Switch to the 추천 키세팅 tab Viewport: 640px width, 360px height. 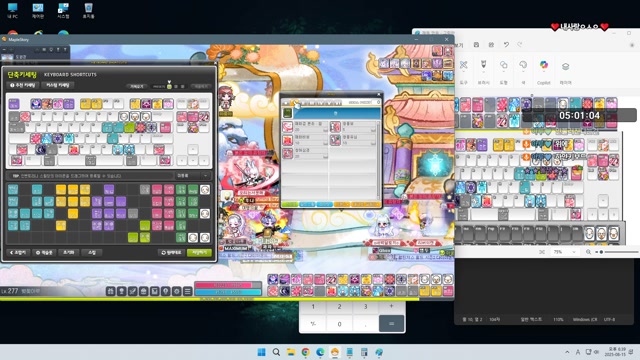click(x=23, y=85)
